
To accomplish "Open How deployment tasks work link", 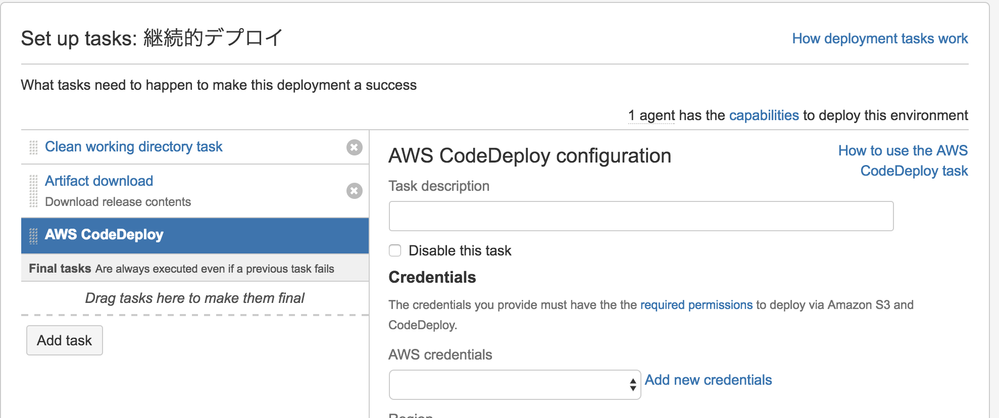I will (879, 39).
